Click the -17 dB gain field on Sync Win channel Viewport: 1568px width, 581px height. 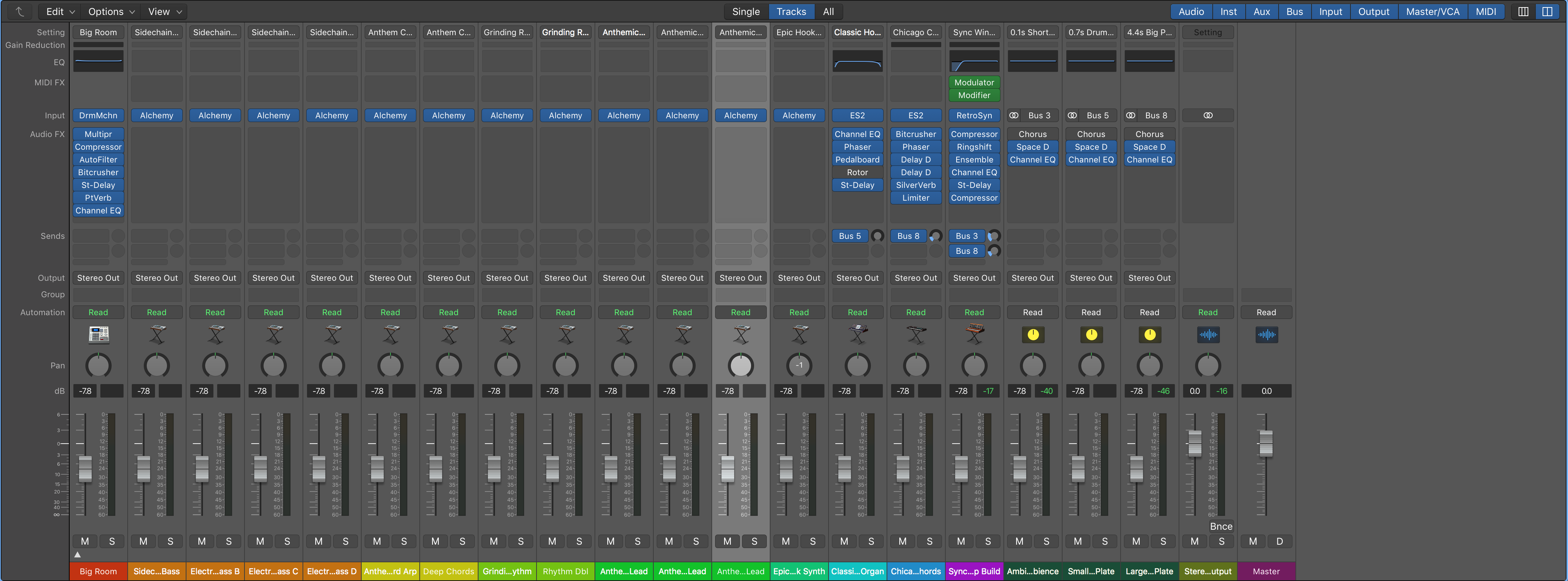988,391
